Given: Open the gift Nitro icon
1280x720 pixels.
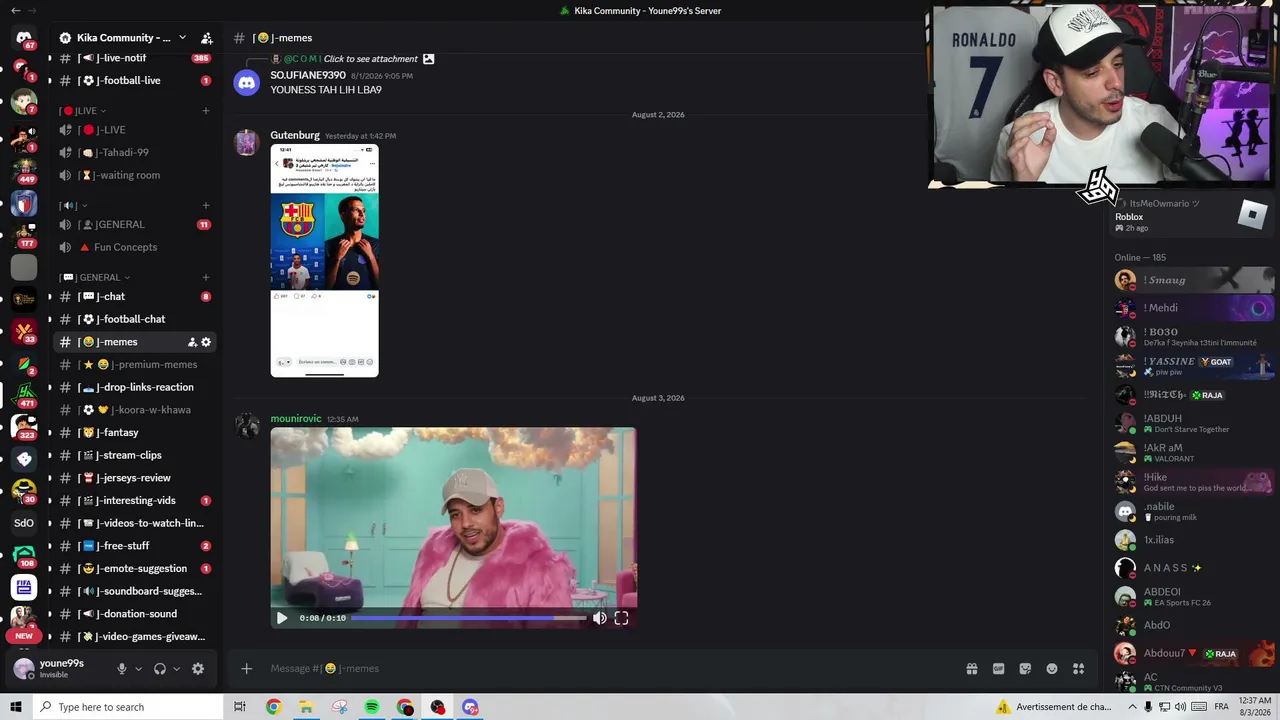Looking at the screenshot, I should (x=971, y=669).
